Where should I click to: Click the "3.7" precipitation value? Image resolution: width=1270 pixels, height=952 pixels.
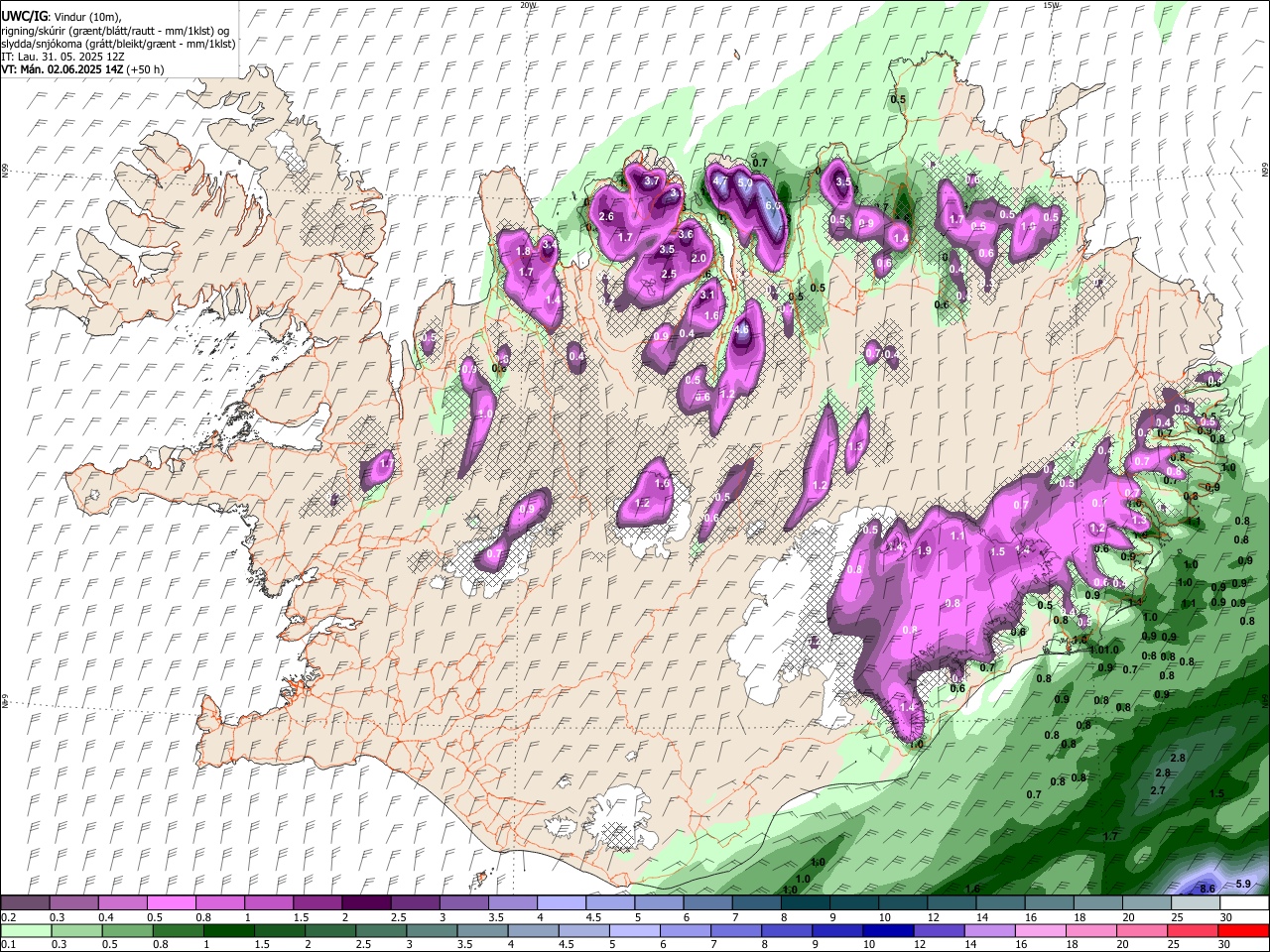652,182
